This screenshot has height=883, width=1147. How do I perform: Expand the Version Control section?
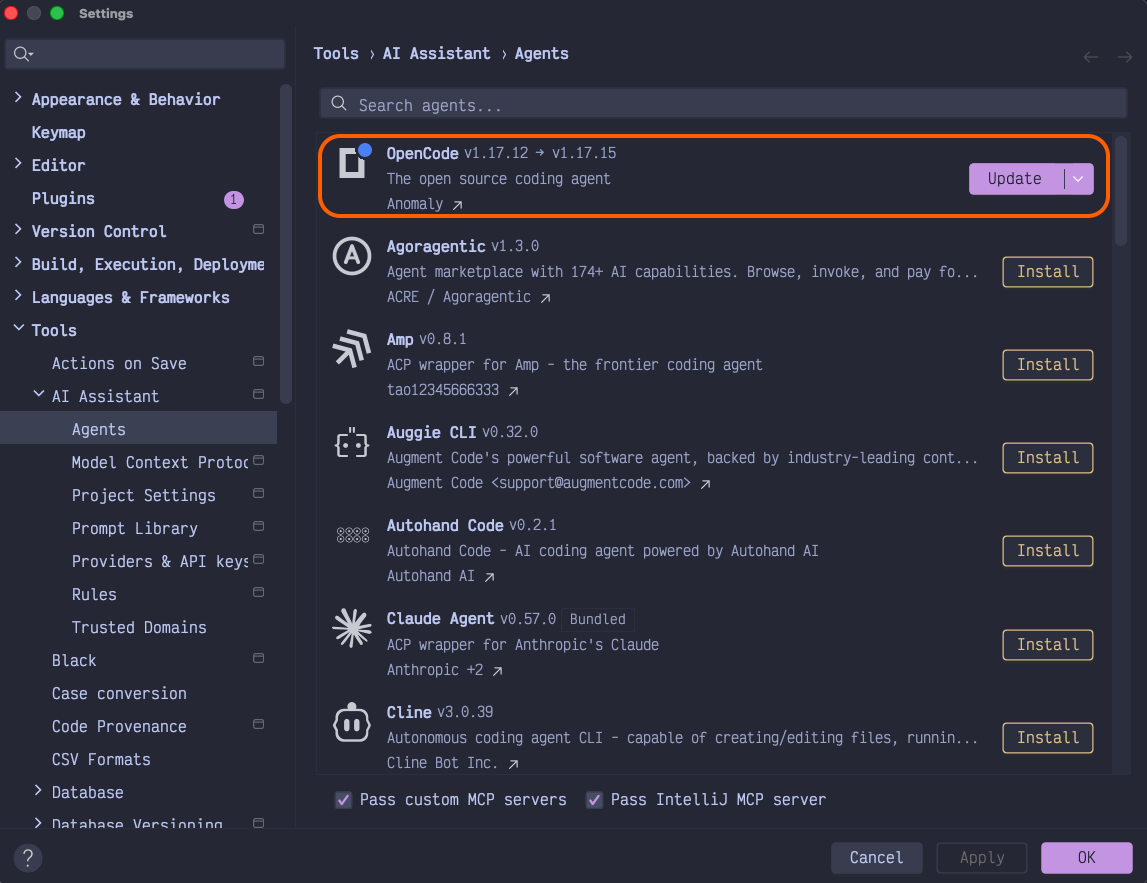(18, 230)
